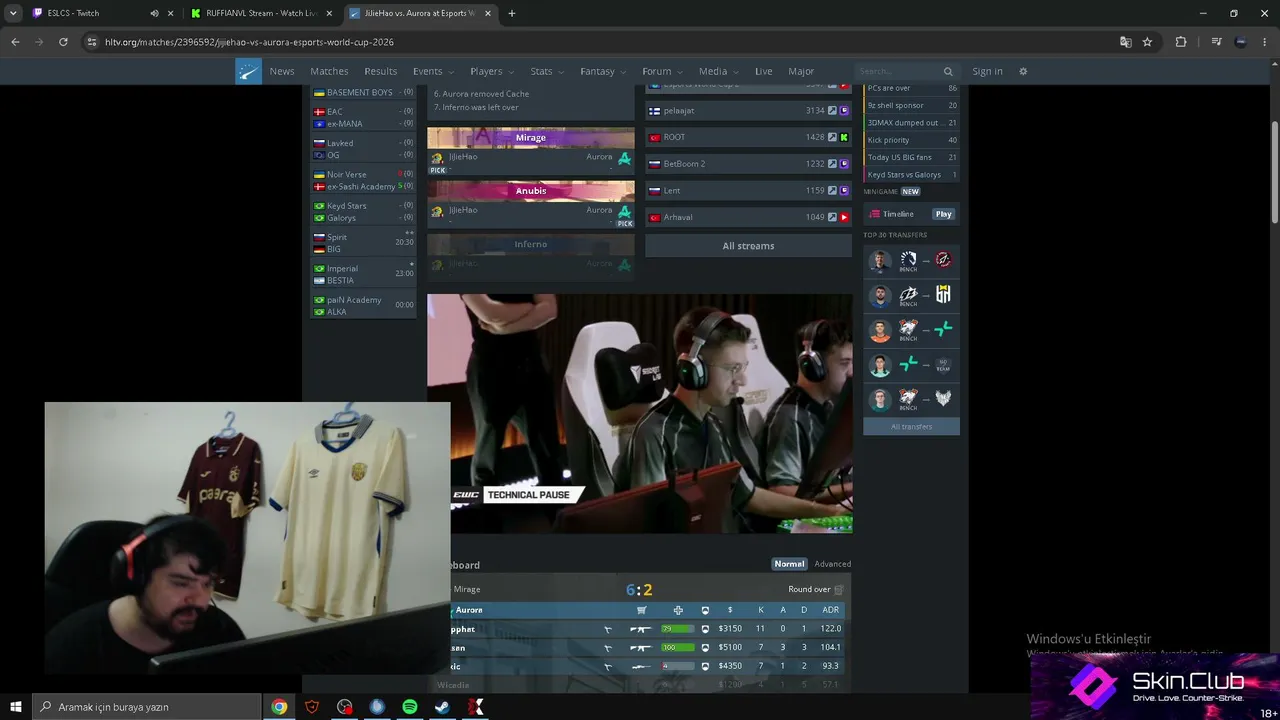The height and width of the screenshot is (720, 1280).
Task: Click the armor shield column header icon
Action: 705,610
